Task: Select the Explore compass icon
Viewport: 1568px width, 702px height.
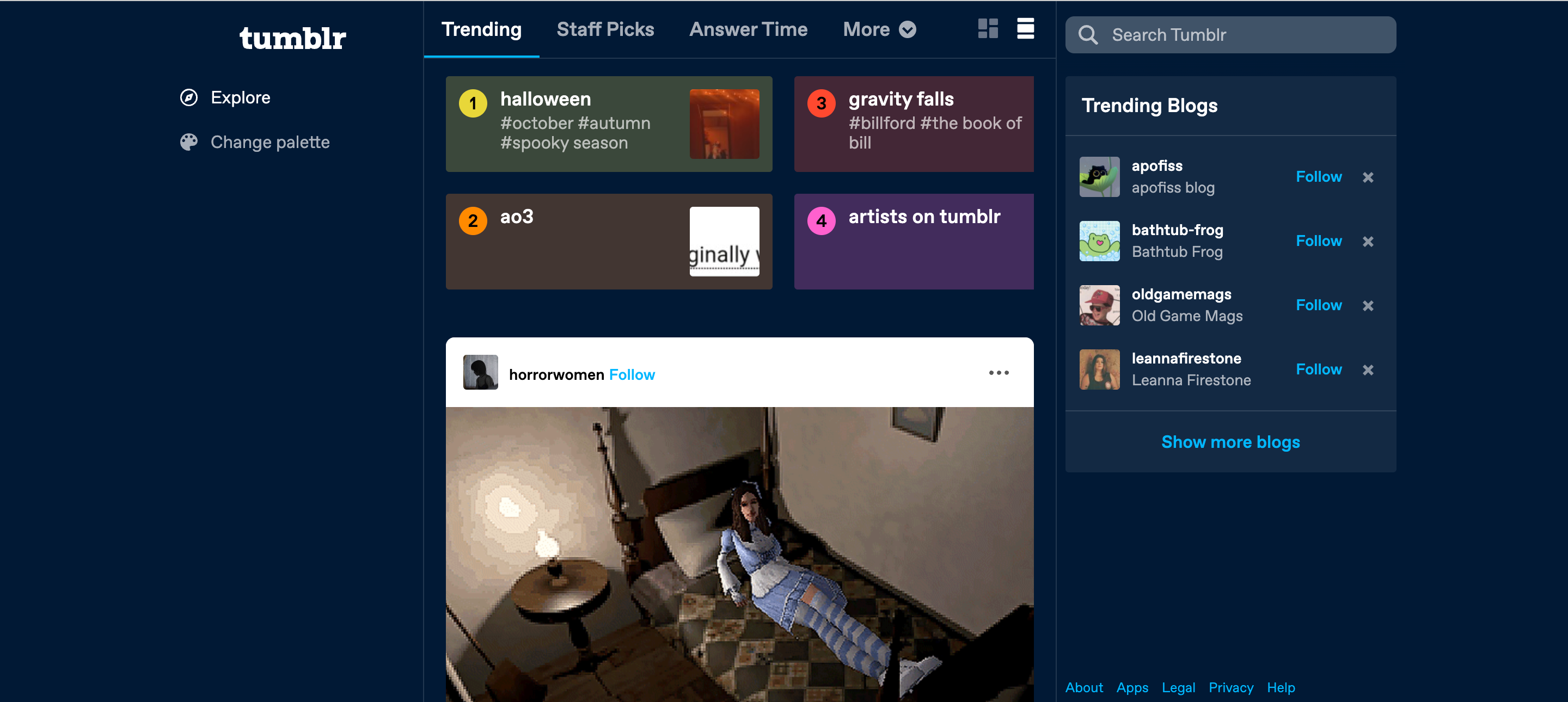Action: tap(189, 97)
